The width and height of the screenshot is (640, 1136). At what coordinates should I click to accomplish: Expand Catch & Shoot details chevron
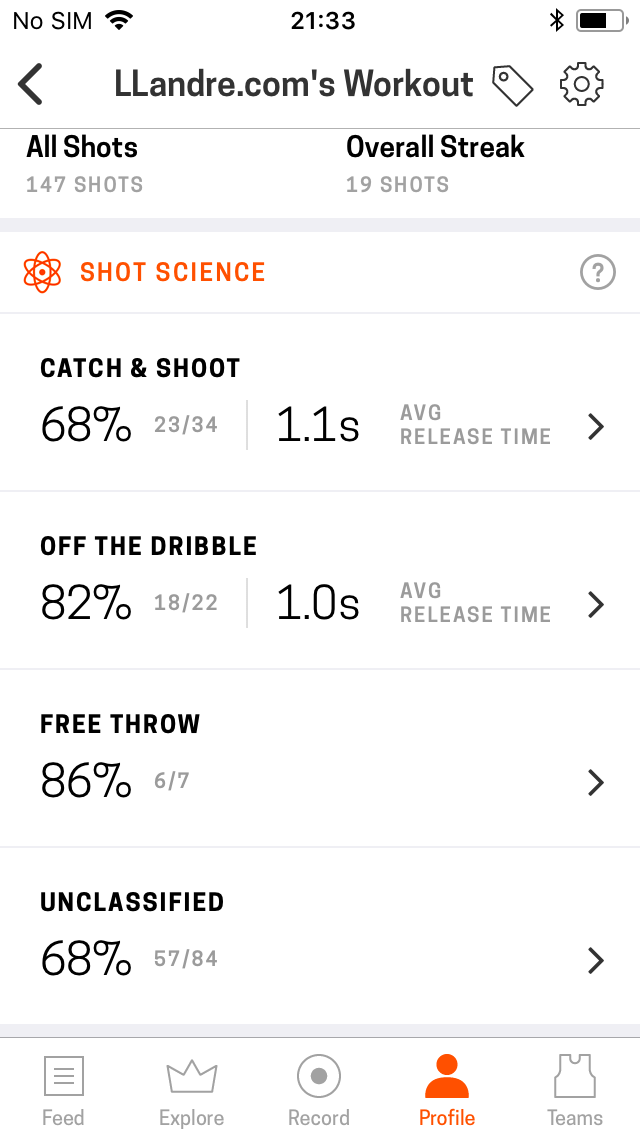pyautogui.click(x=596, y=427)
